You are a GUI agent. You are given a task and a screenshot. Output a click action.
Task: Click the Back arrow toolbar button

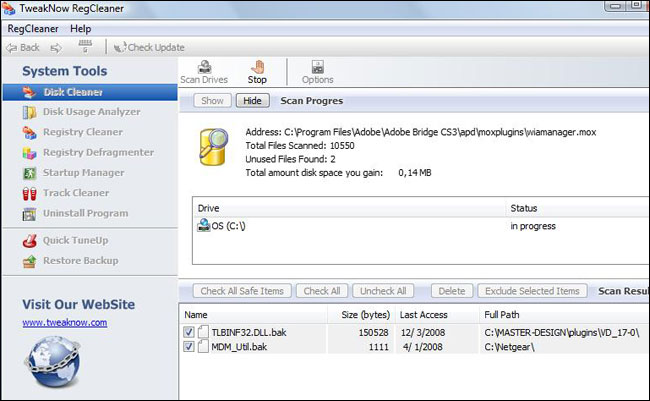click(x=22, y=48)
